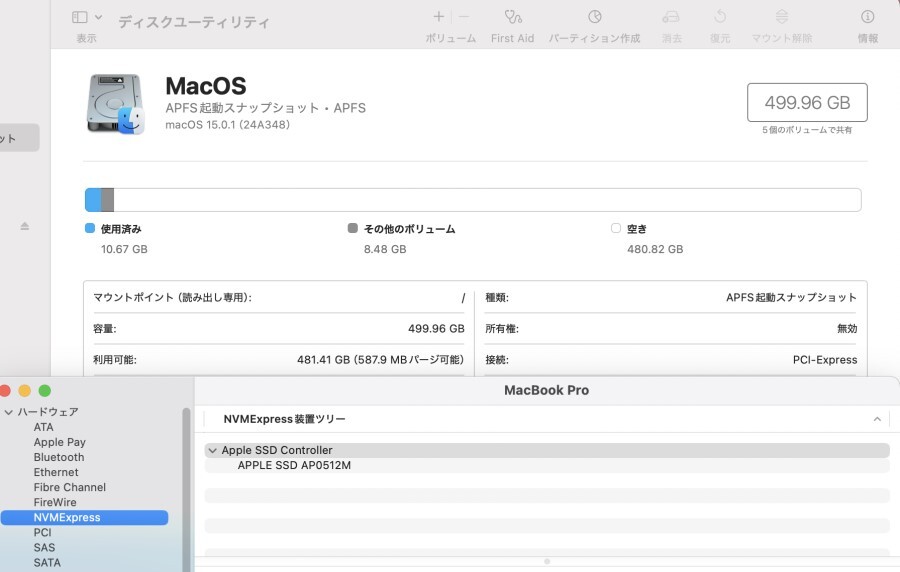The width and height of the screenshot is (900, 572).
Task: Click the 8.48 GB other volumes value
Action: pyautogui.click(x=385, y=249)
